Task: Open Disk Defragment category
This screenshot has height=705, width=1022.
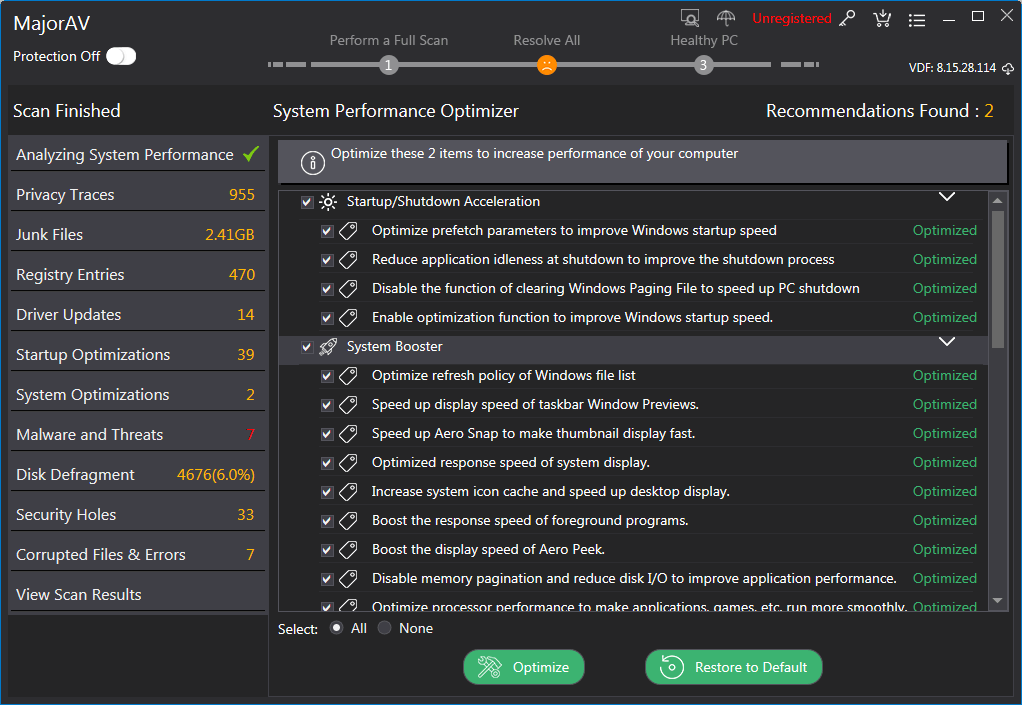Action: [x=136, y=474]
